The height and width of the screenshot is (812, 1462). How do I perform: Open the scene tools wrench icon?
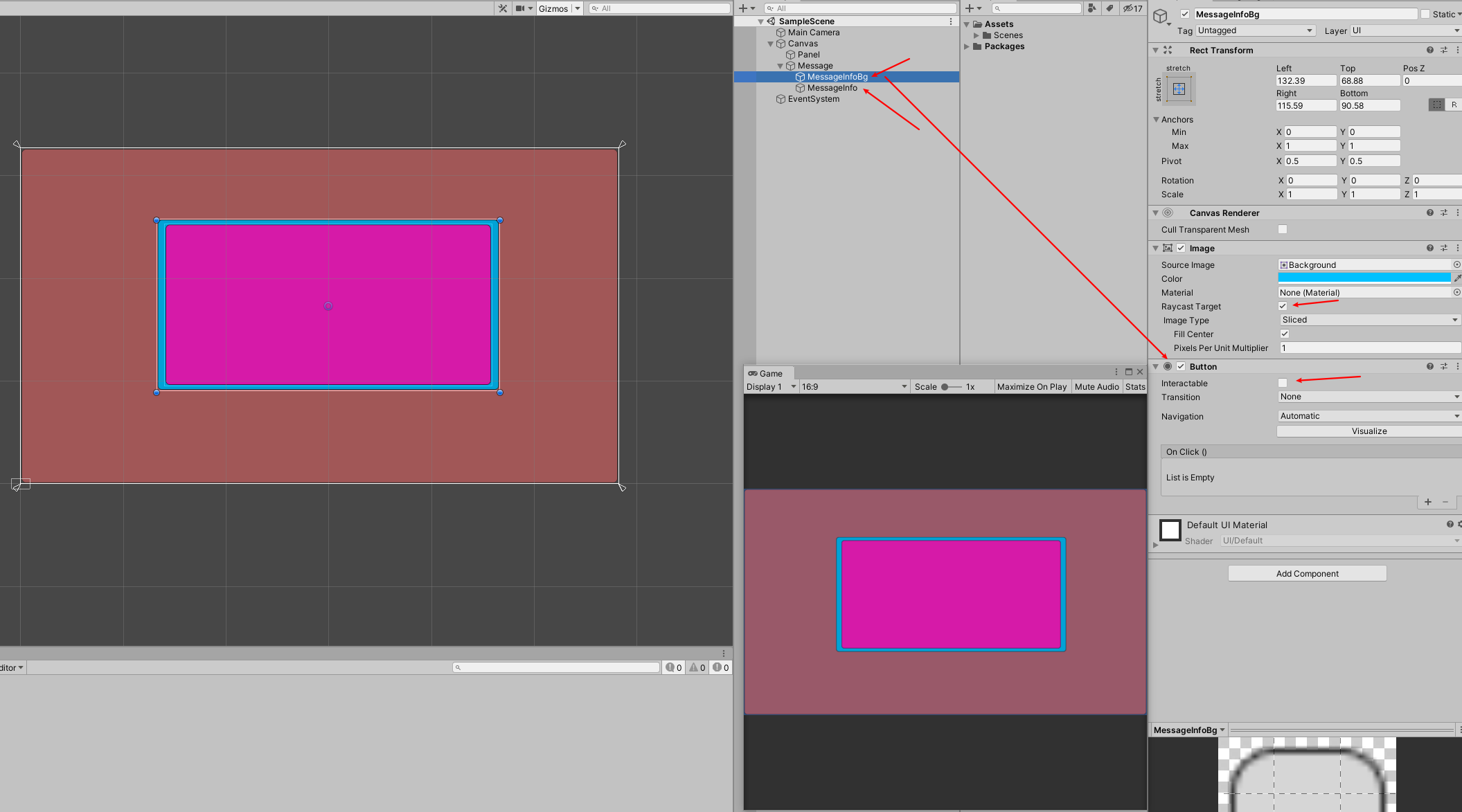[x=503, y=8]
